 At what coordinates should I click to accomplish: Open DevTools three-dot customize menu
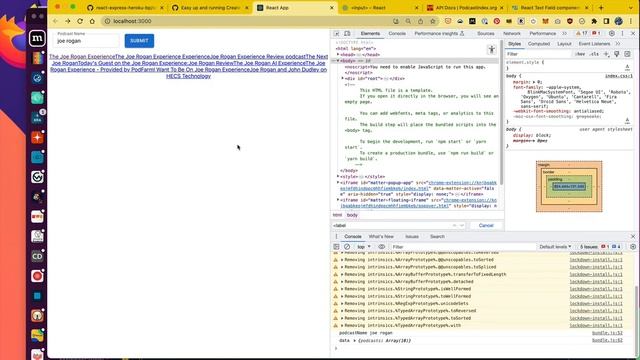pyautogui.click(x=622, y=33)
